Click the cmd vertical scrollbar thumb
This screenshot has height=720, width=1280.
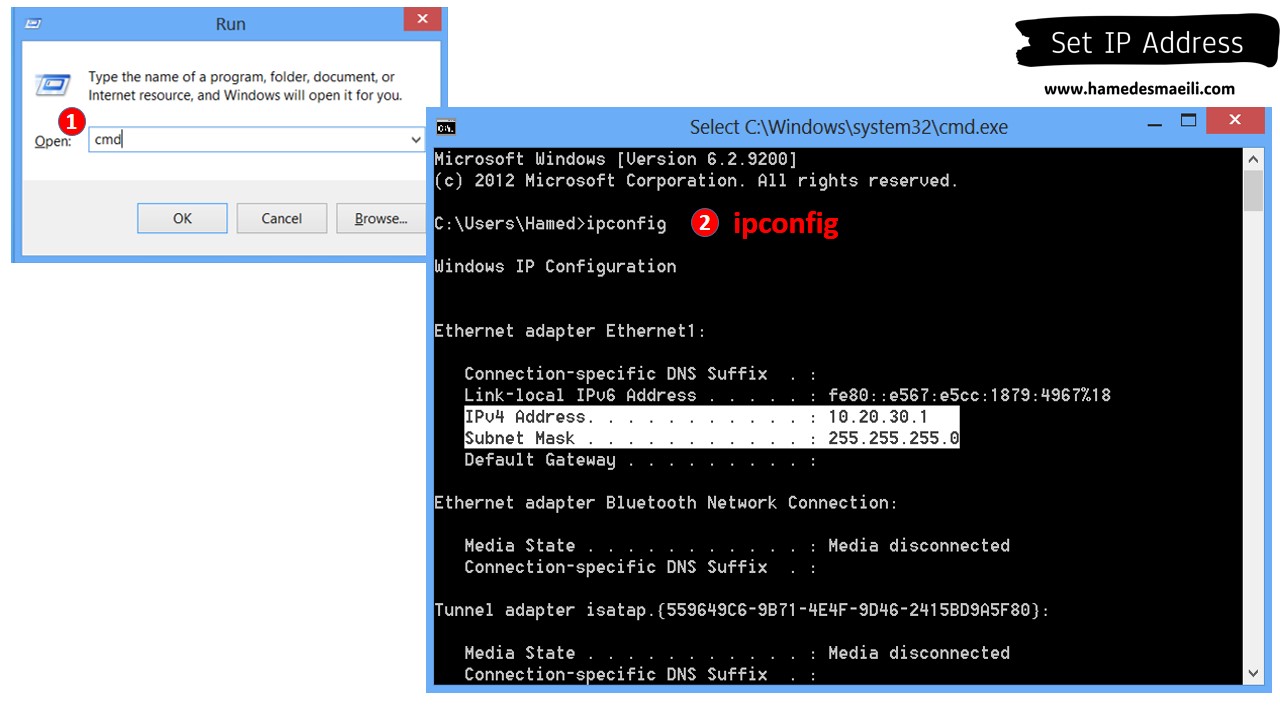click(1253, 190)
